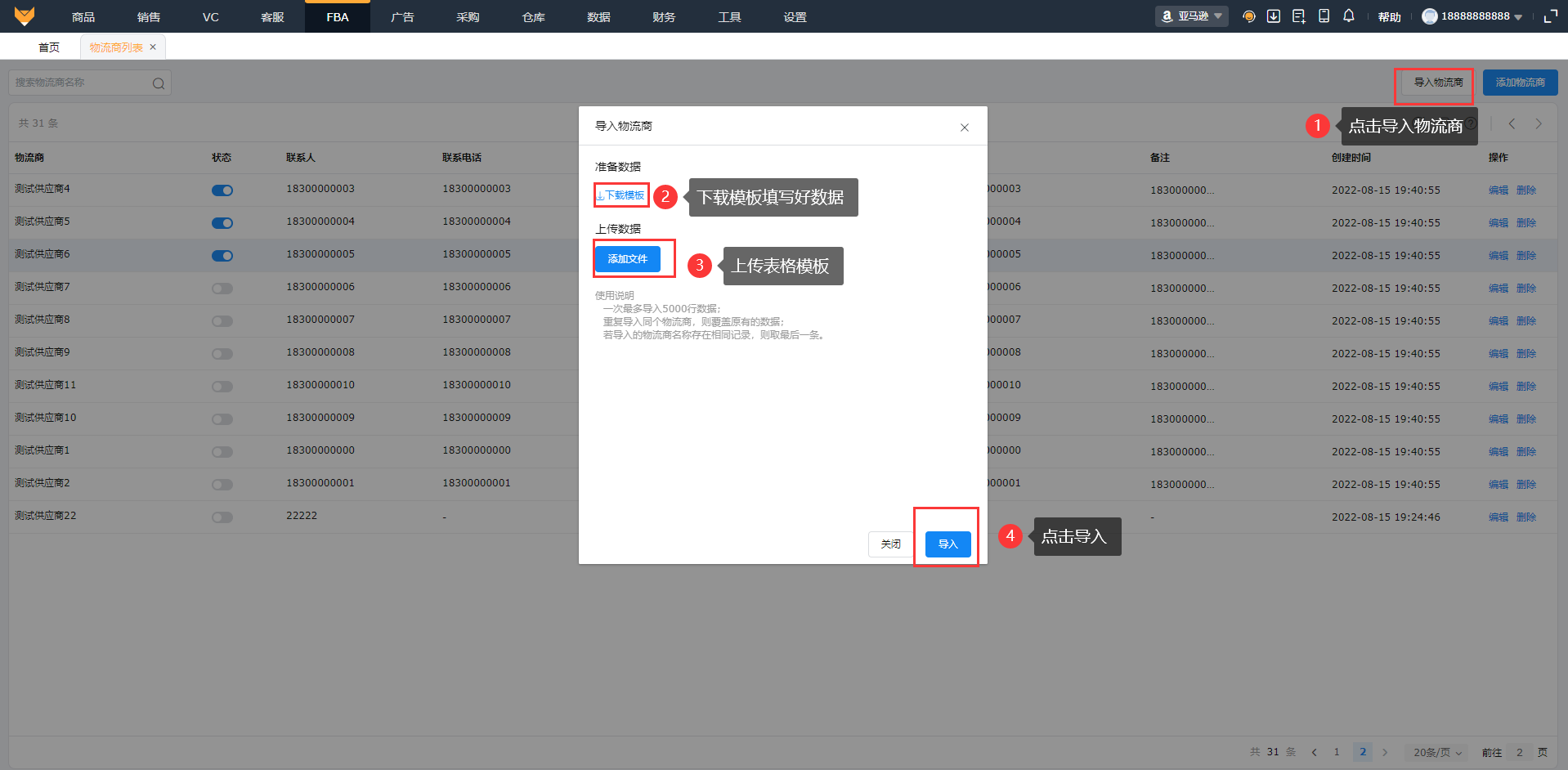
Task: Open the VC menu
Action: click(x=211, y=17)
